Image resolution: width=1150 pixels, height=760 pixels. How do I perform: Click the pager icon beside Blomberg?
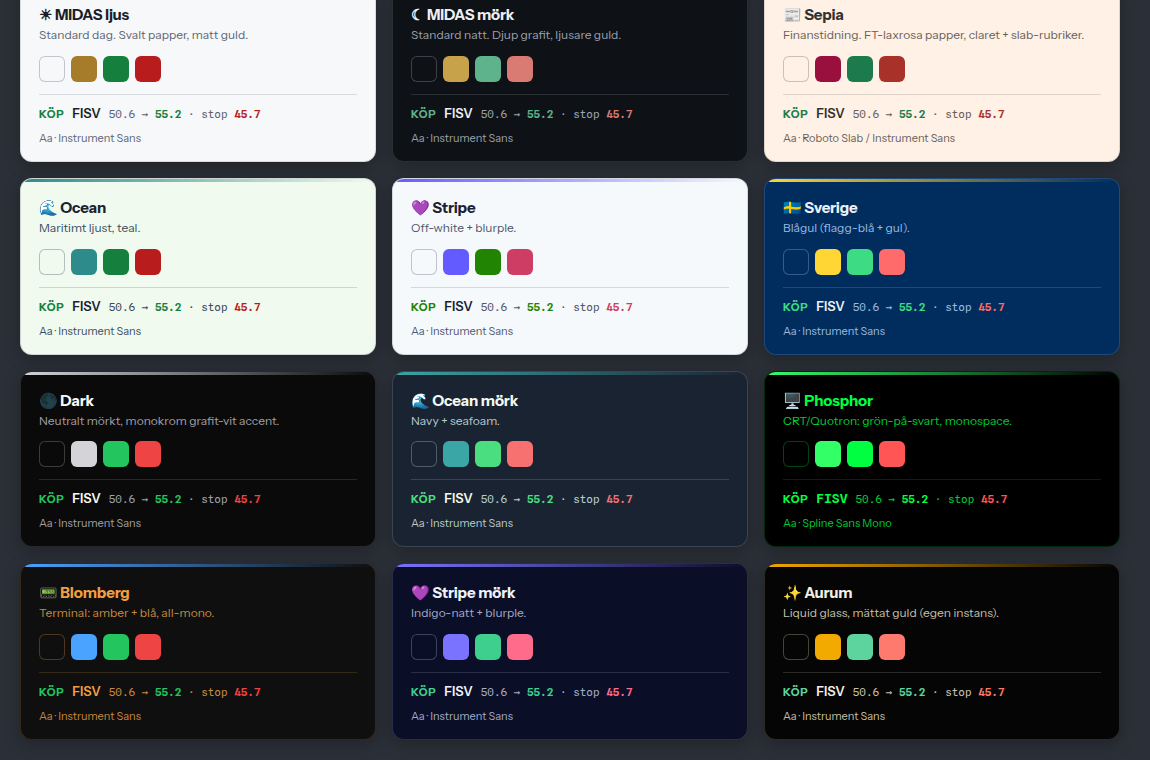pos(48,593)
